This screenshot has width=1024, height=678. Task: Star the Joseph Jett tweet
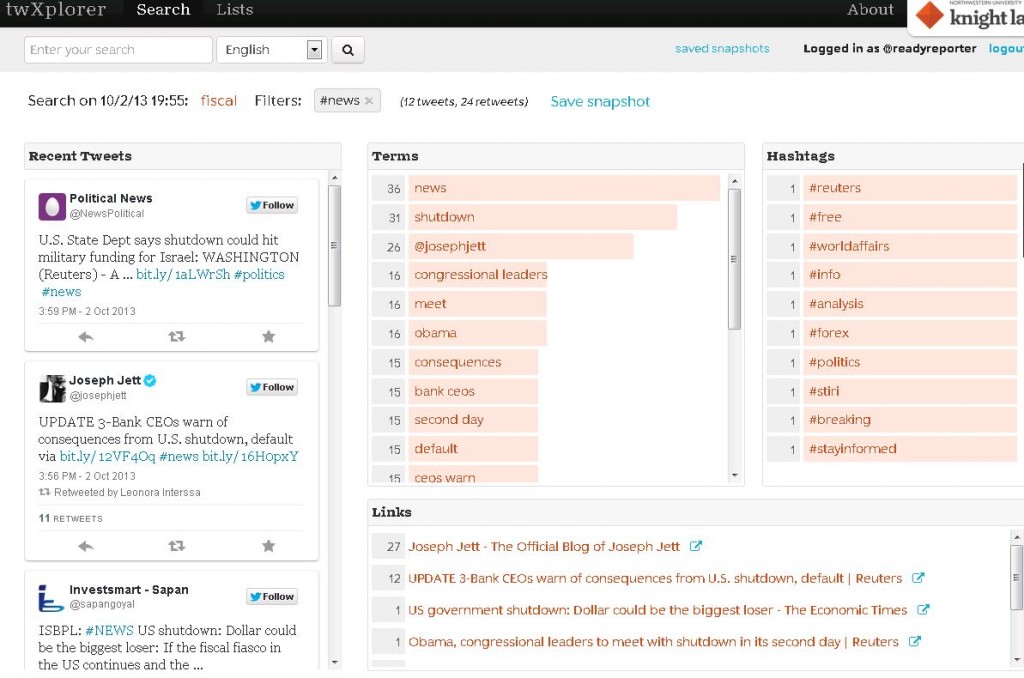[268, 546]
